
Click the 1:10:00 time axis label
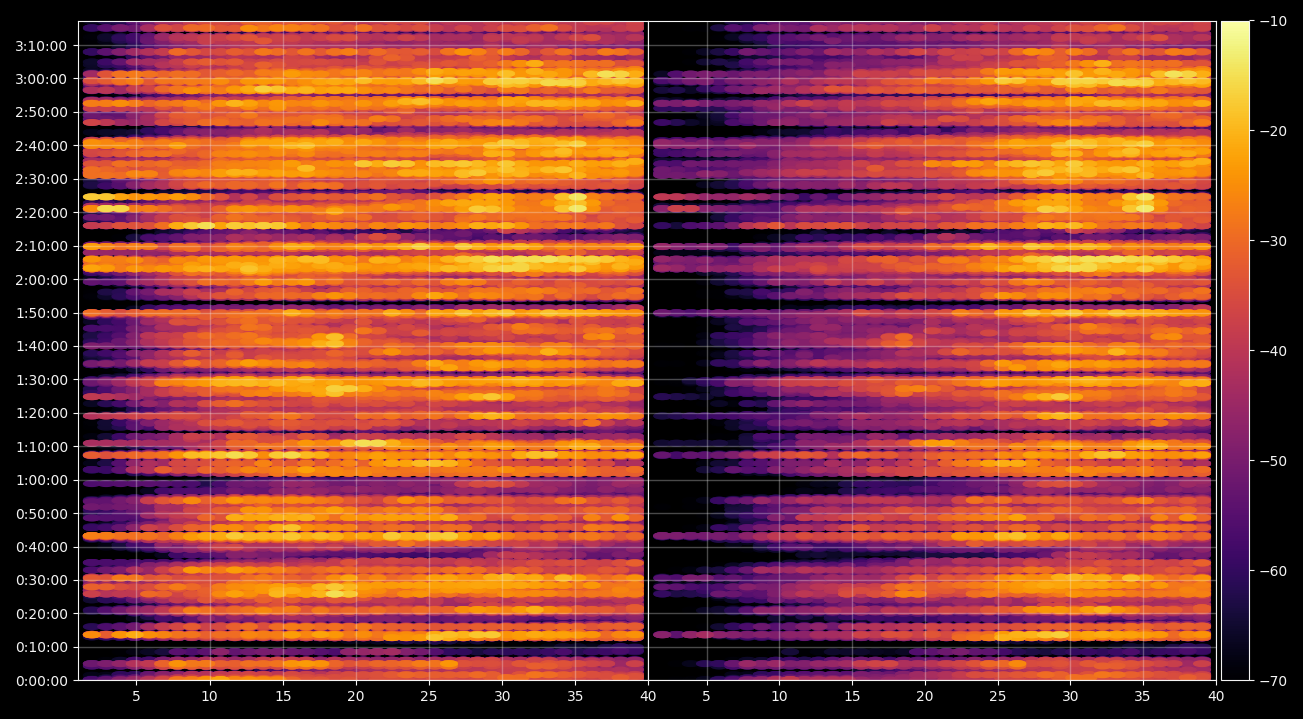(x=41, y=446)
